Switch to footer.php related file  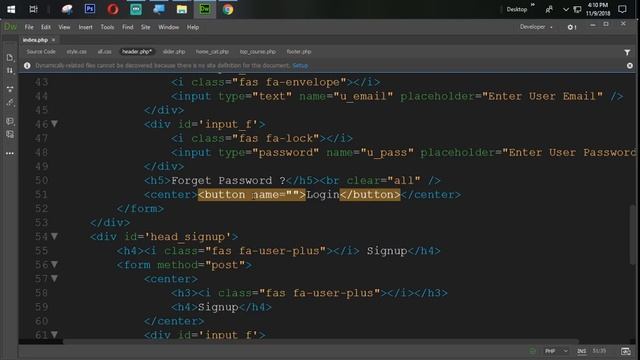[x=299, y=52]
